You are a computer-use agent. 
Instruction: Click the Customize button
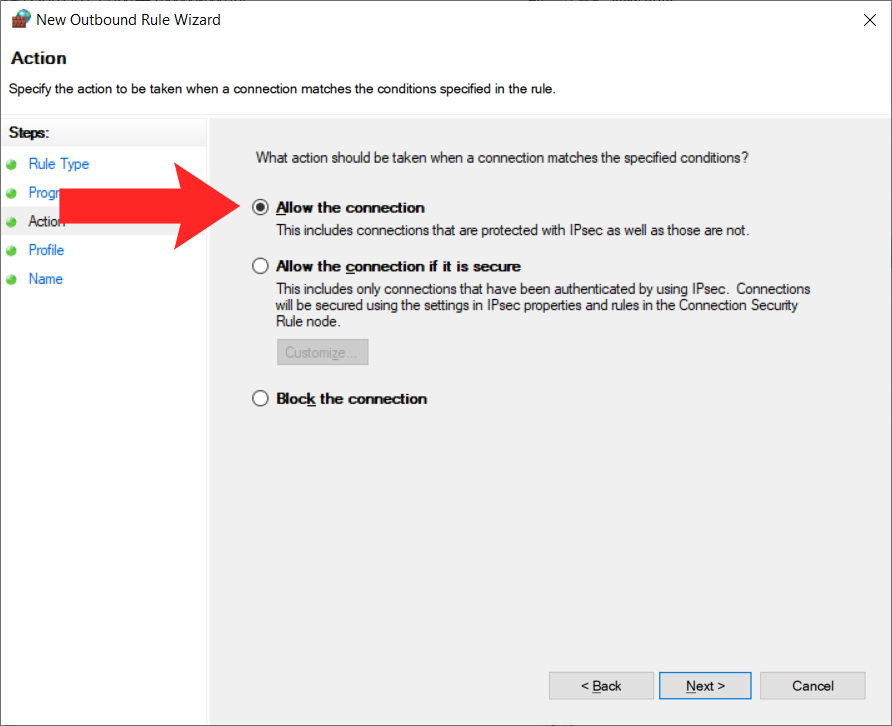click(322, 353)
